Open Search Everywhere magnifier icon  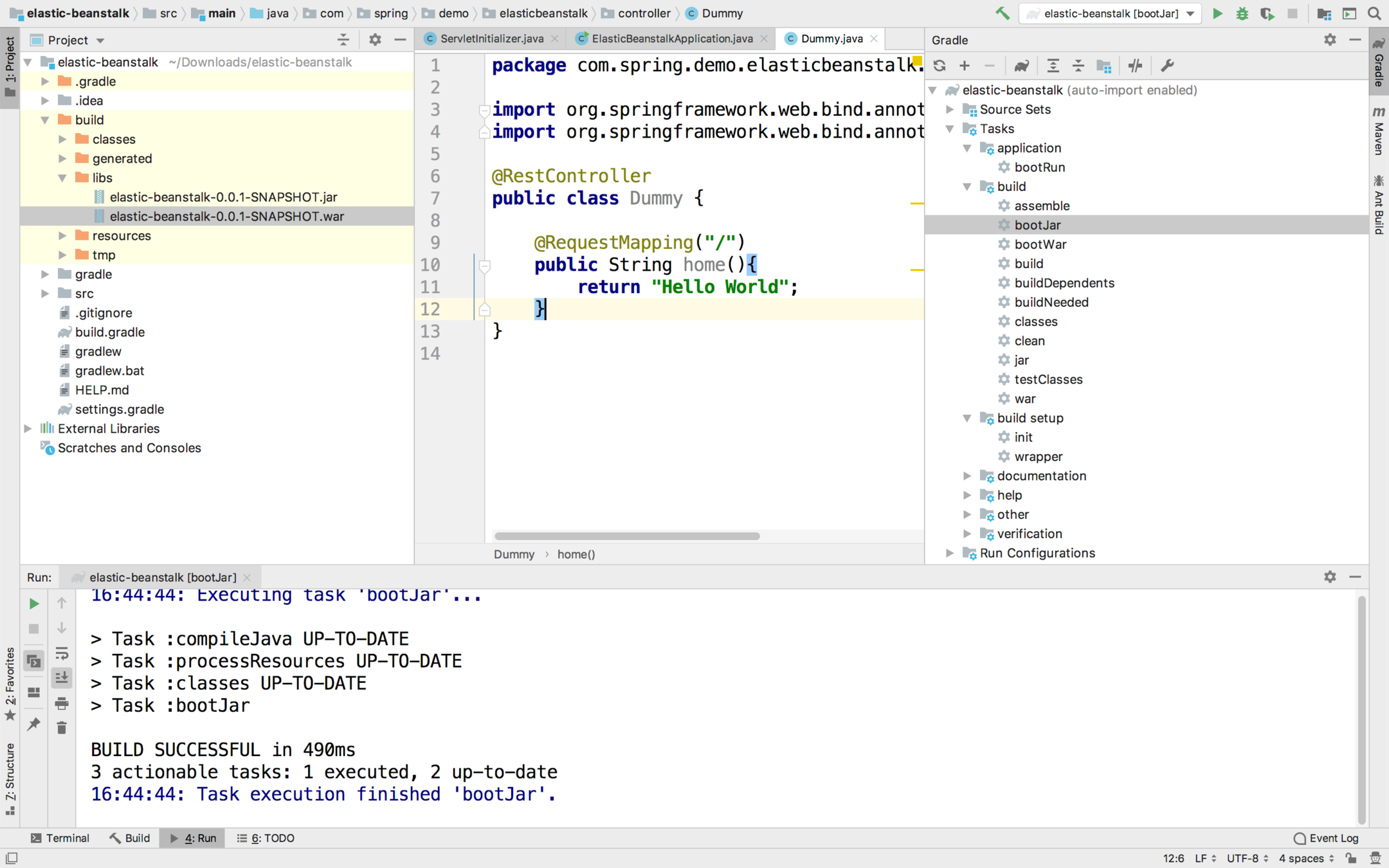(x=1374, y=14)
